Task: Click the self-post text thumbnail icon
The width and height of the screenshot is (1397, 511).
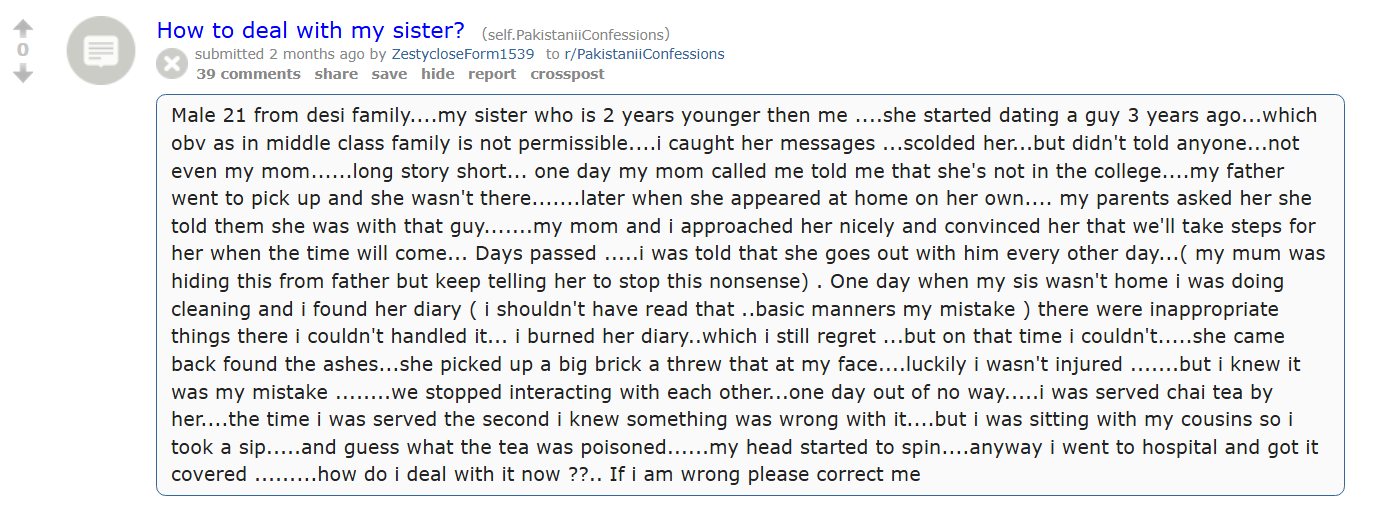Action: pyautogui.click(x=101, y=51)
